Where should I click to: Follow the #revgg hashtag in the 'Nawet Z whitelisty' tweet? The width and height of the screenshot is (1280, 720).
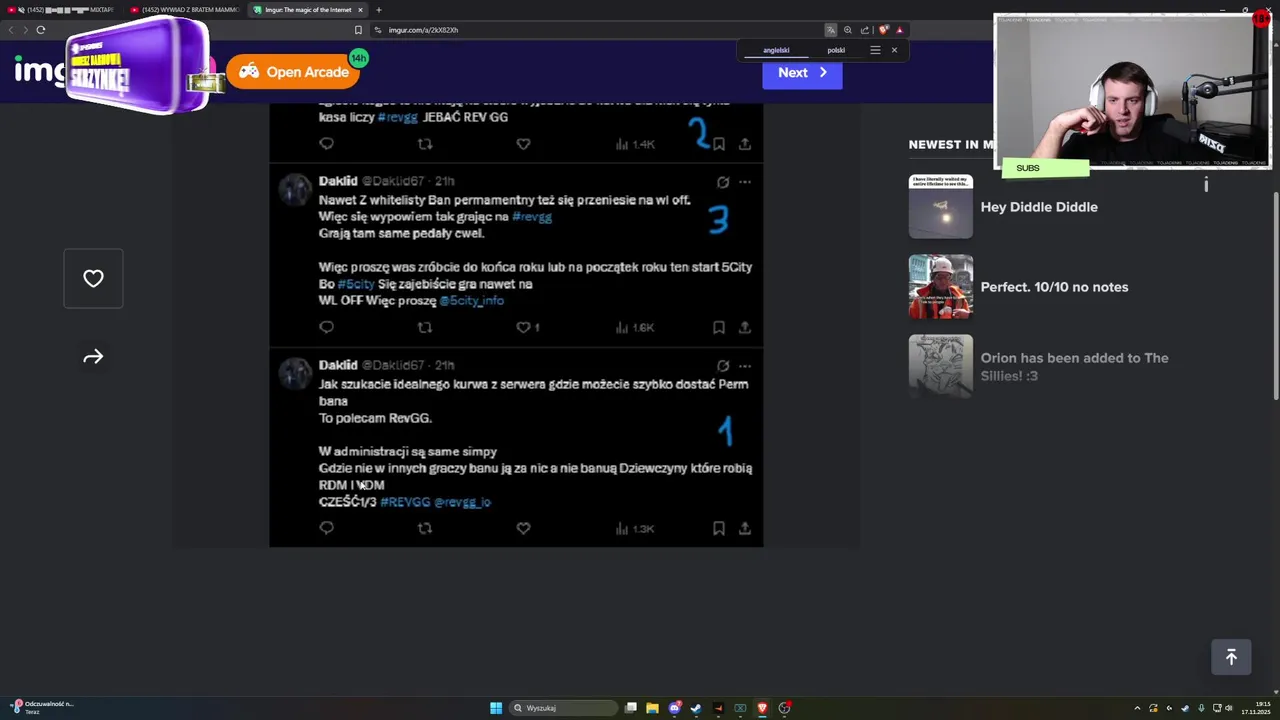[x=531, y=217]
